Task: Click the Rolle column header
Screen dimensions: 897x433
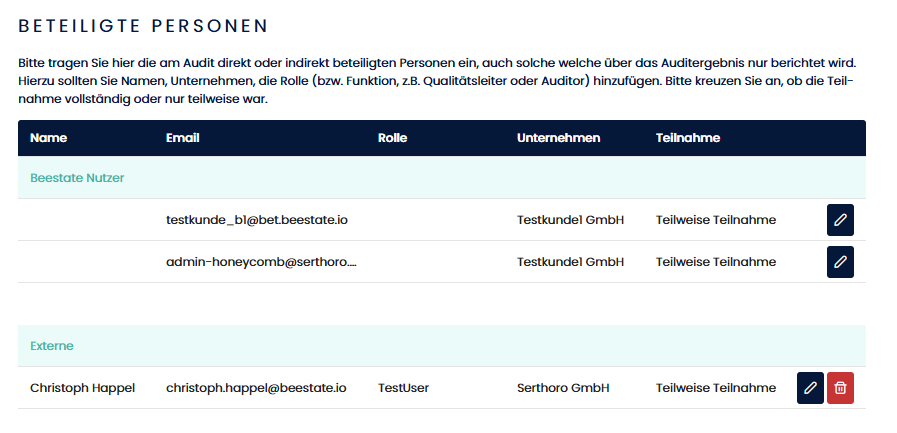Action: [392, 138]
